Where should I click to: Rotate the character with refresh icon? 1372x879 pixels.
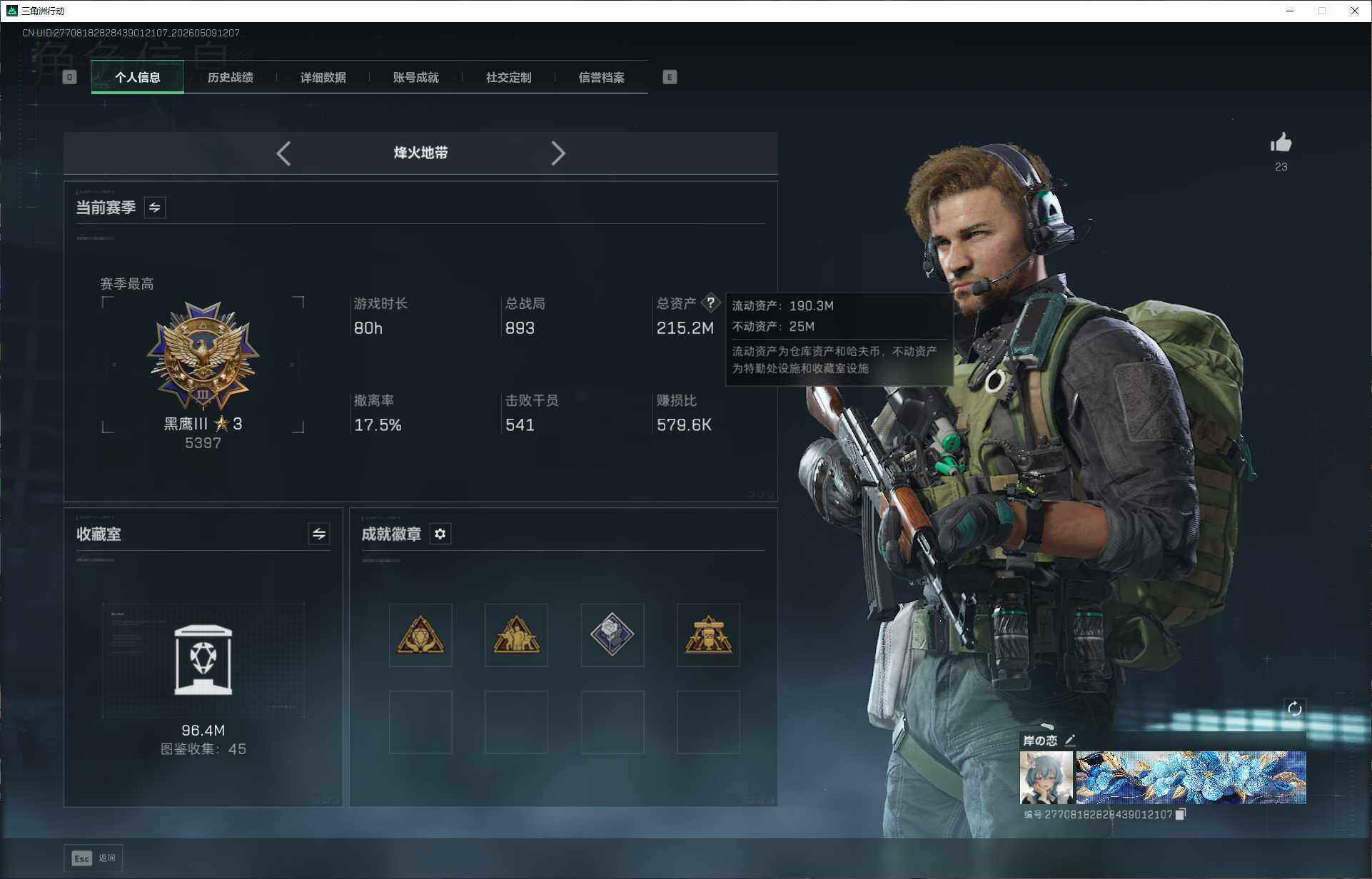(x=1294, y=709)
